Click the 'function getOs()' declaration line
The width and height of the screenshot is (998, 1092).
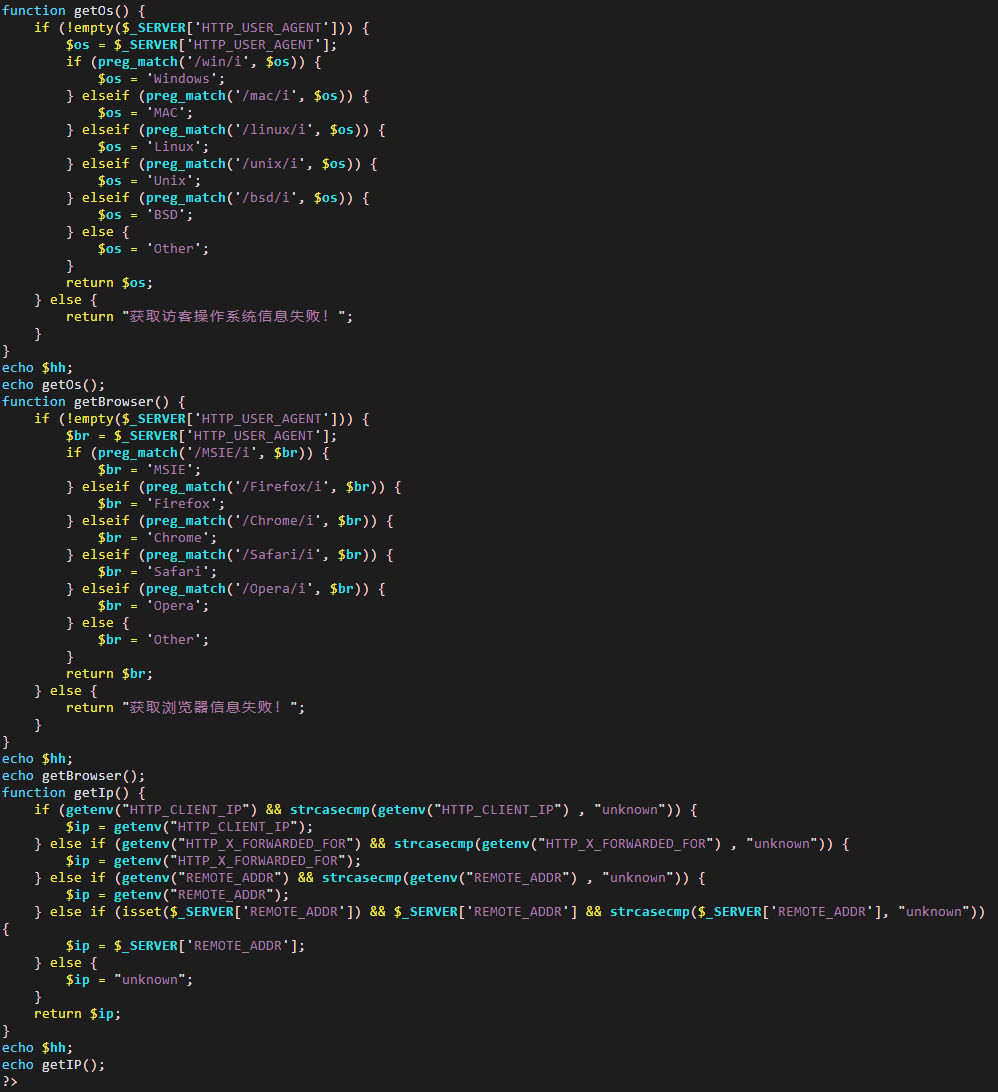click(76, 10)
